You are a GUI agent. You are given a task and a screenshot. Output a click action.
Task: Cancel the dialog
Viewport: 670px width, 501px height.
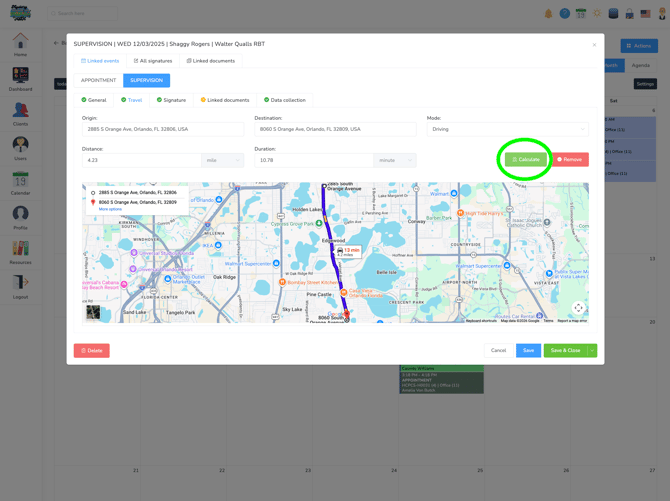point(498,351)
